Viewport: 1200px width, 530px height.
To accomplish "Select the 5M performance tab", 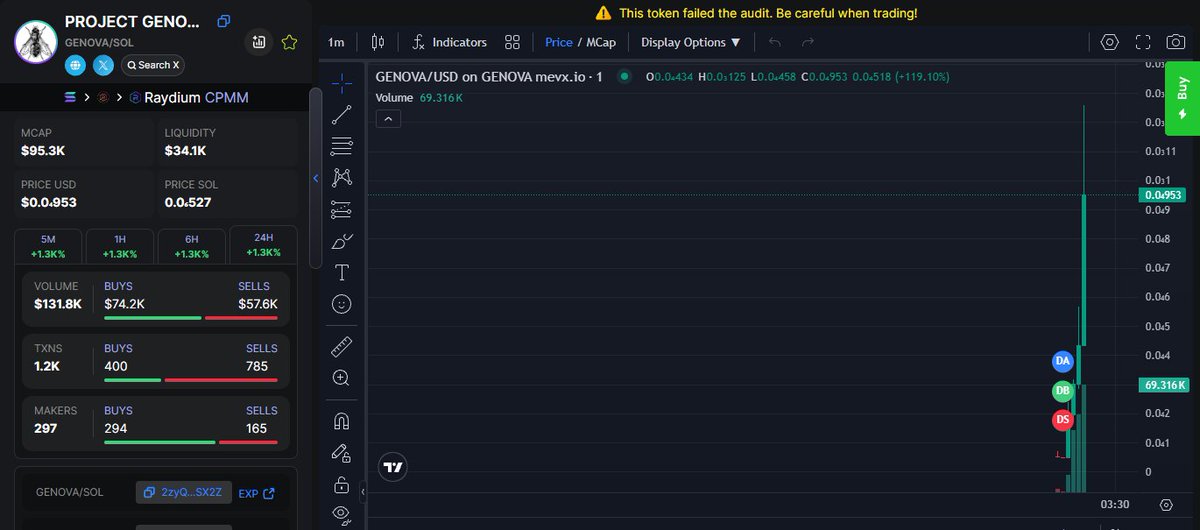I will click(49, 246).
